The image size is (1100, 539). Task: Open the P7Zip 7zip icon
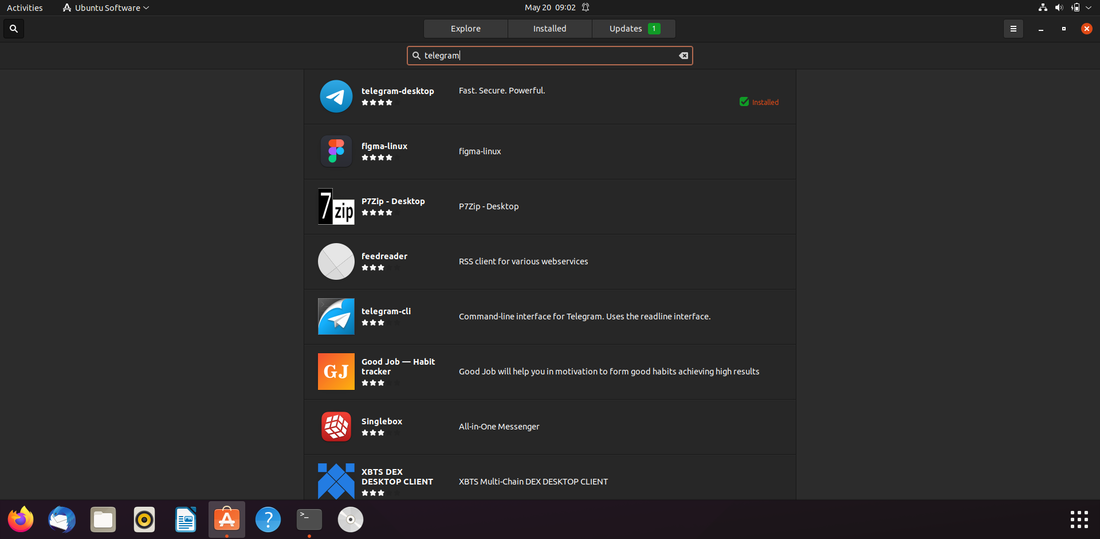point(336,206)
